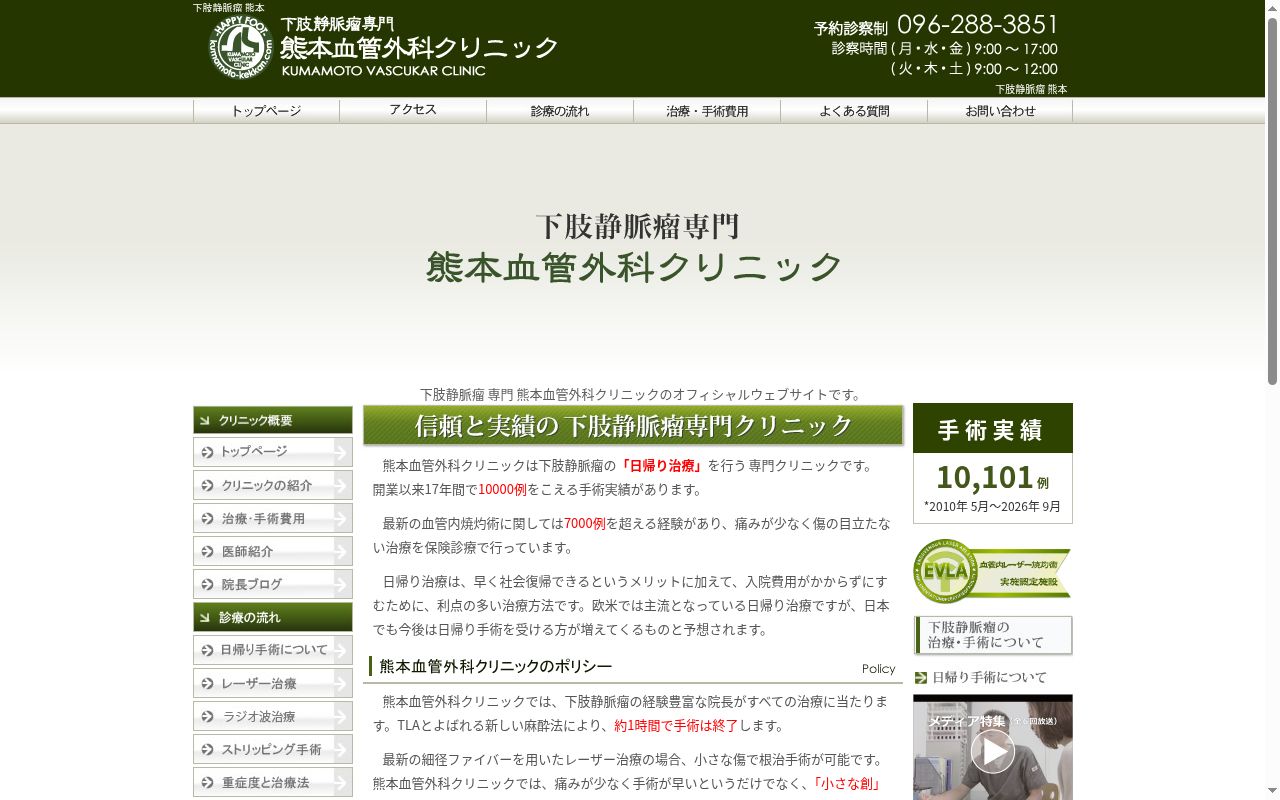Click the clinic name header title
The height and width of the screenshot is (800, 1280).
coord(419,47)
